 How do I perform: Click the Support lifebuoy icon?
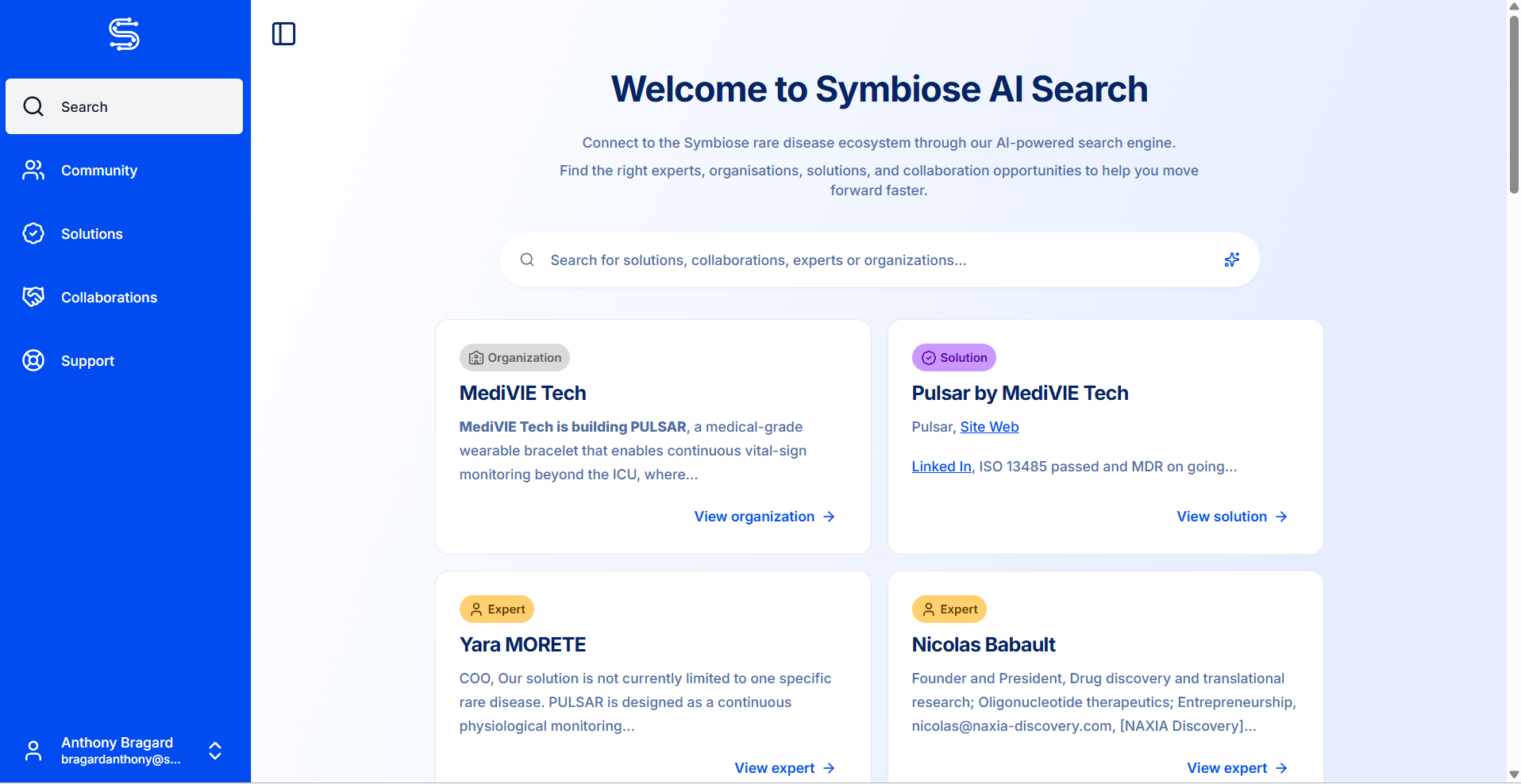[33, 360]
